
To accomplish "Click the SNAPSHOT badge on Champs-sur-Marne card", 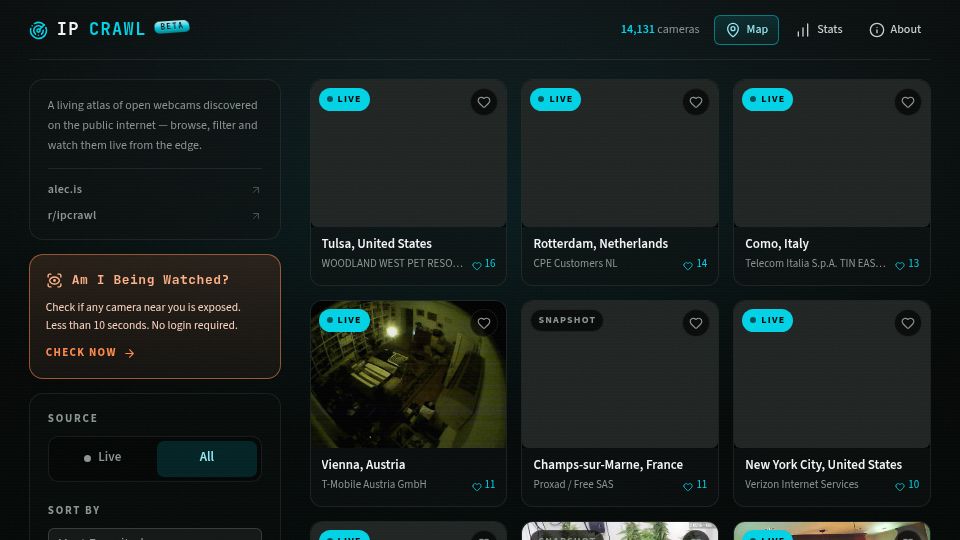I will 567,320.
